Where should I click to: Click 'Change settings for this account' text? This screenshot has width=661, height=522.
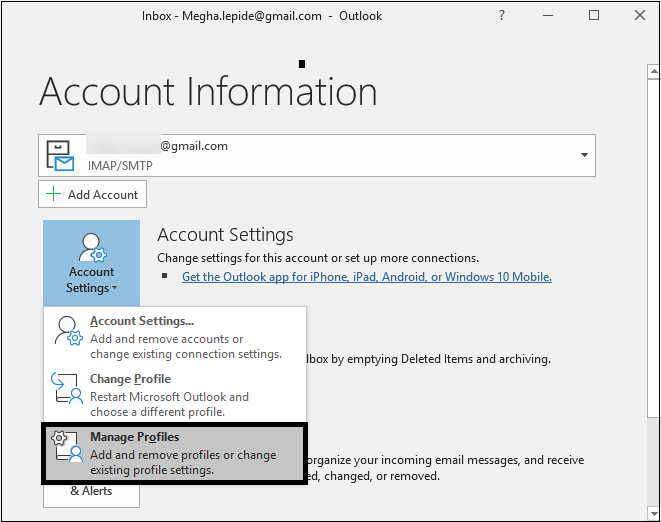(x=242, y=258)
